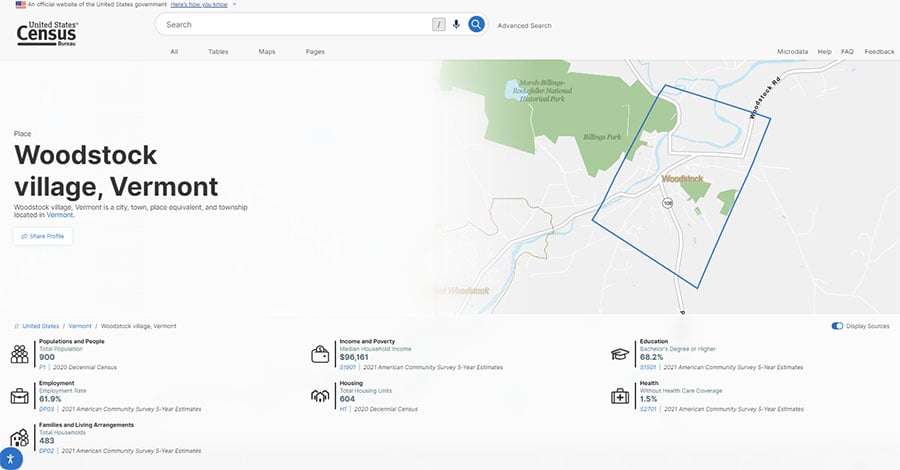Click the microphone voice search icon
The height and width of the screenshot is (470, 900).
point(456,25)
